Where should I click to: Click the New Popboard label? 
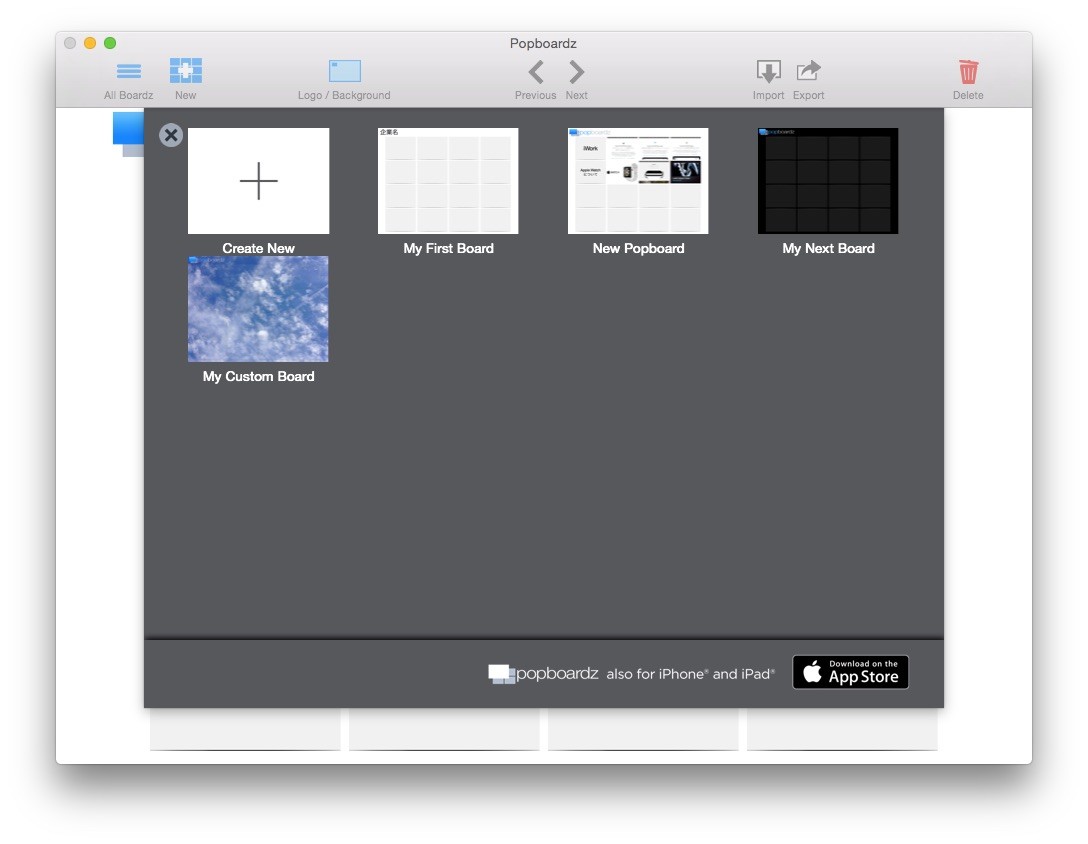pos(638,248)
